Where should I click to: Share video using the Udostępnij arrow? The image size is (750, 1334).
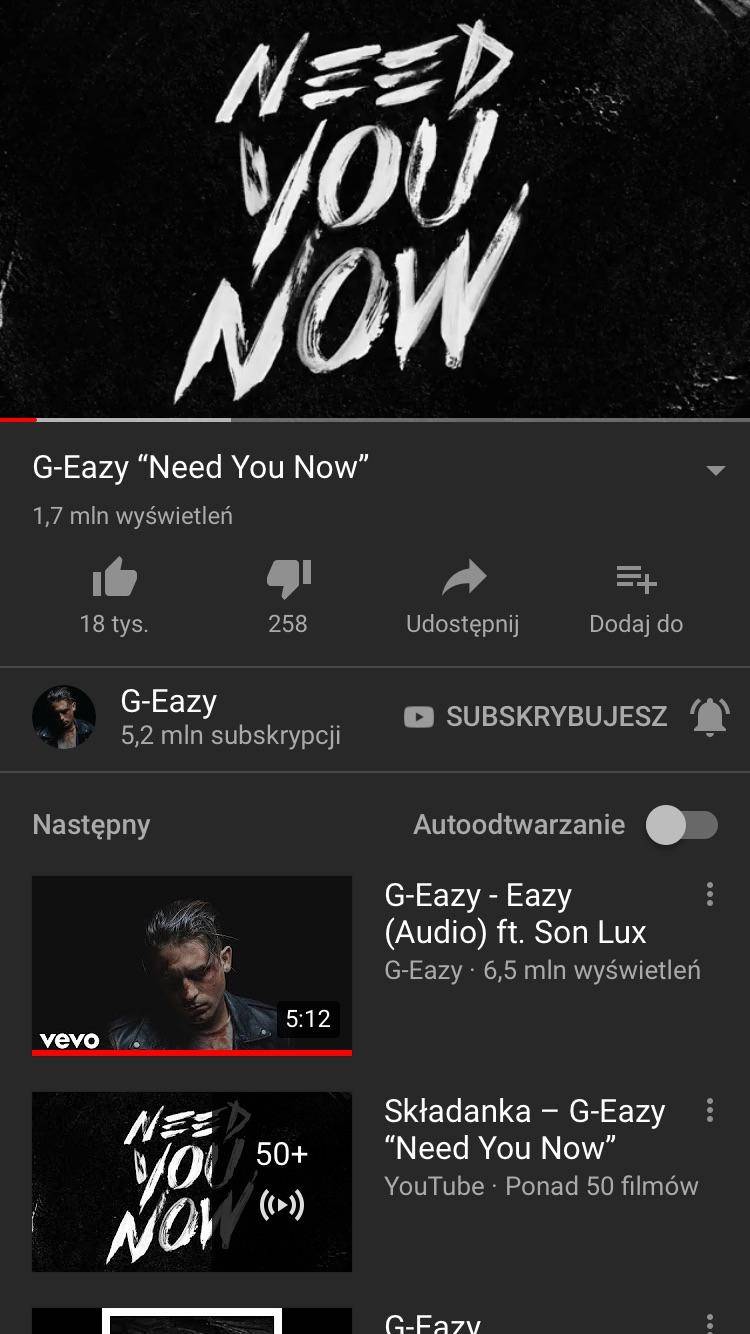coord(463,578)
